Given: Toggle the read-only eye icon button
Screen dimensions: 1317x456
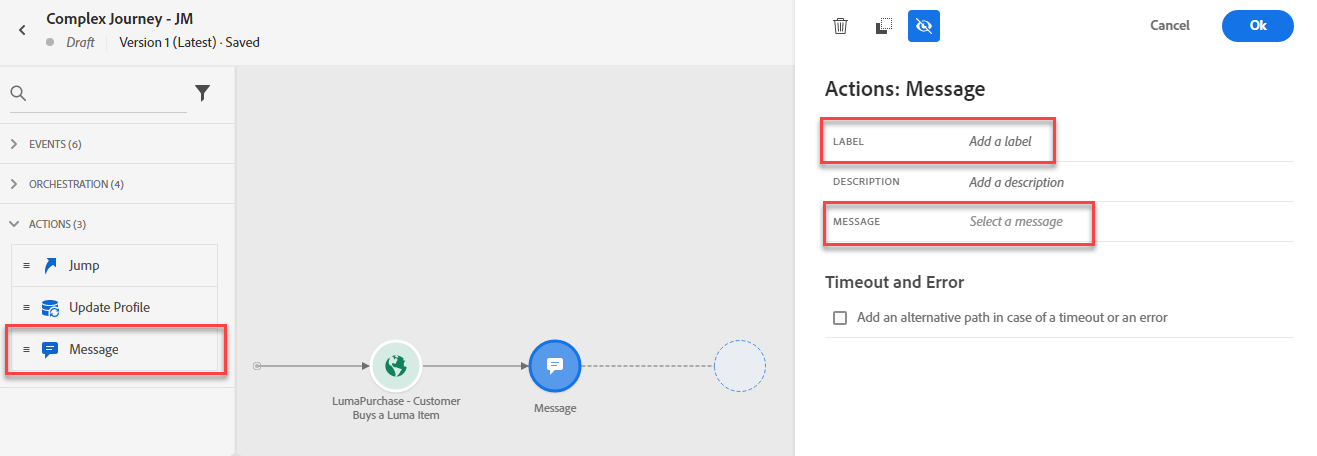Looking at the screenshot, I should coord(924,26).
